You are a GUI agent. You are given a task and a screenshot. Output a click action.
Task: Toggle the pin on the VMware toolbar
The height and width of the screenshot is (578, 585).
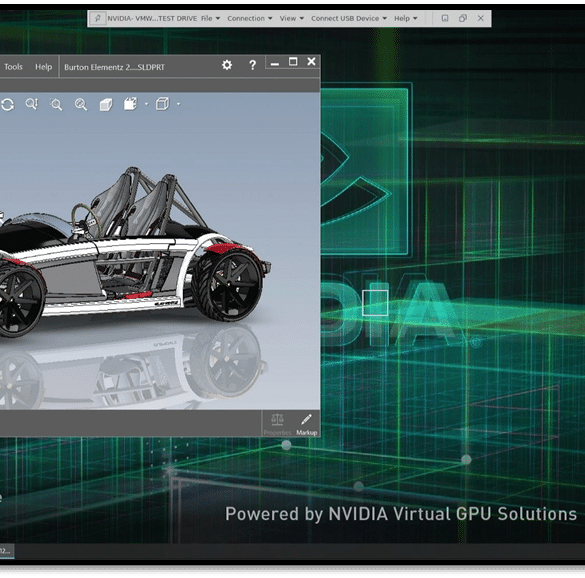pos(98,18)
